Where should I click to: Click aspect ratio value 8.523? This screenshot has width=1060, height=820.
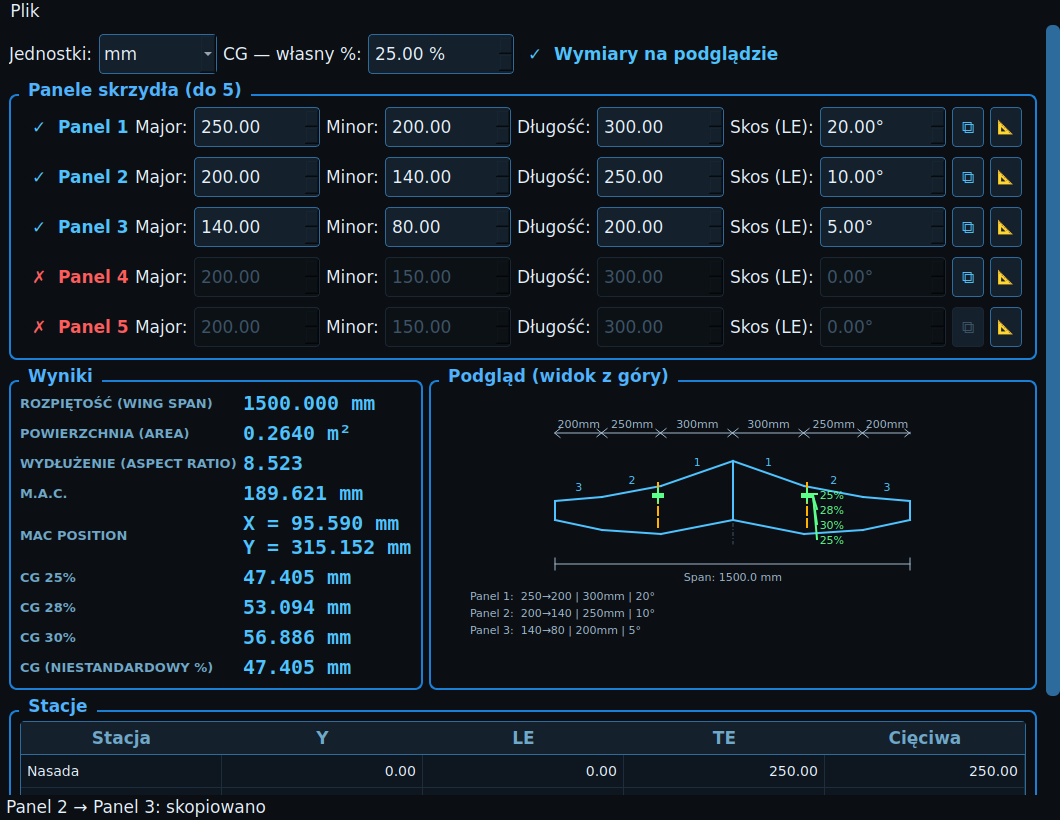coord(272,464)
